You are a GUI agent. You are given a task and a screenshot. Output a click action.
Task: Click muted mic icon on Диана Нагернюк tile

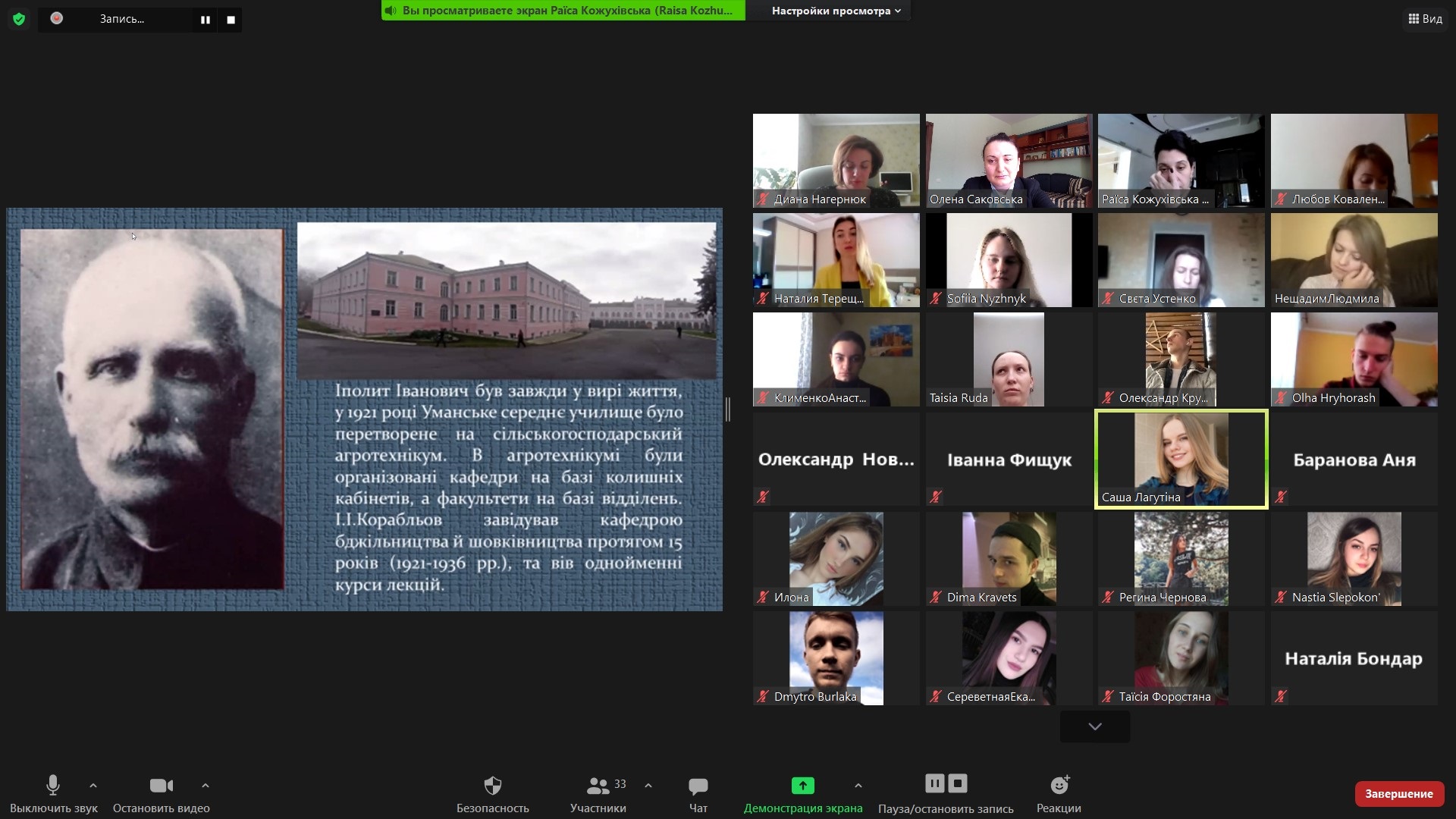click(x=763, y=199)
